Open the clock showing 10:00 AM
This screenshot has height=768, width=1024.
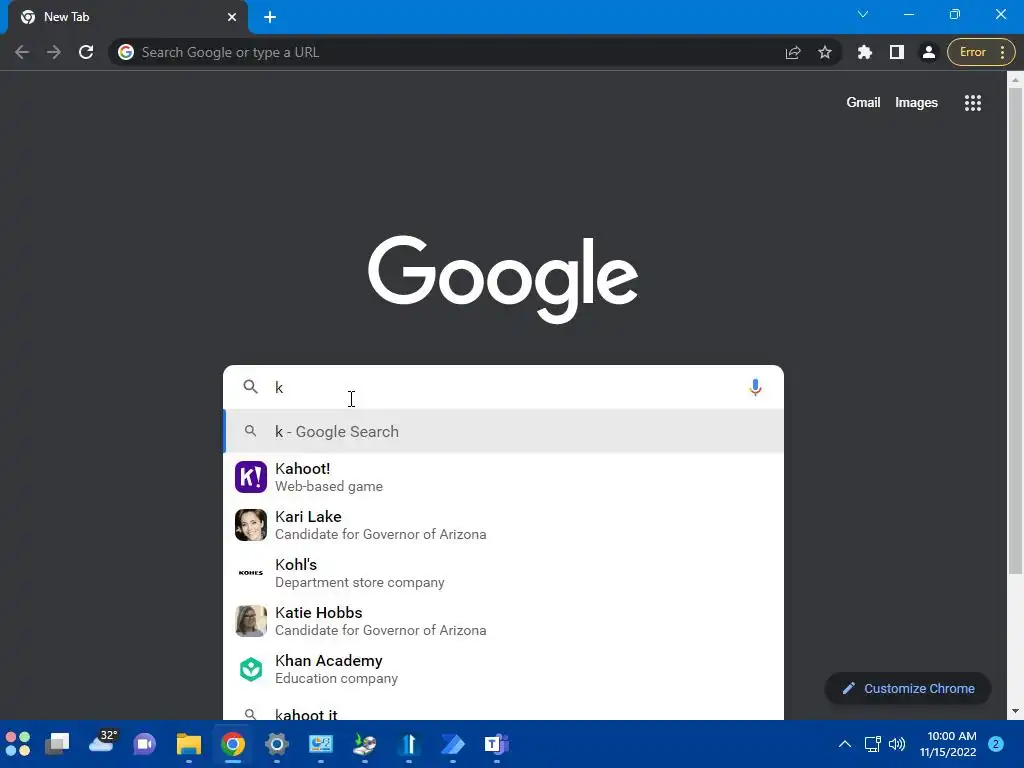(x=949, y=744)
